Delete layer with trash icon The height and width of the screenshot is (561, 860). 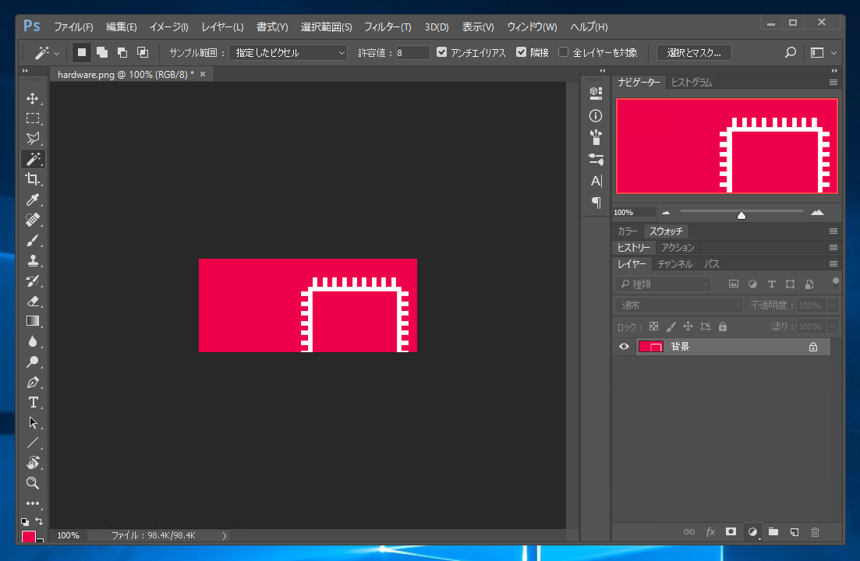815,532
